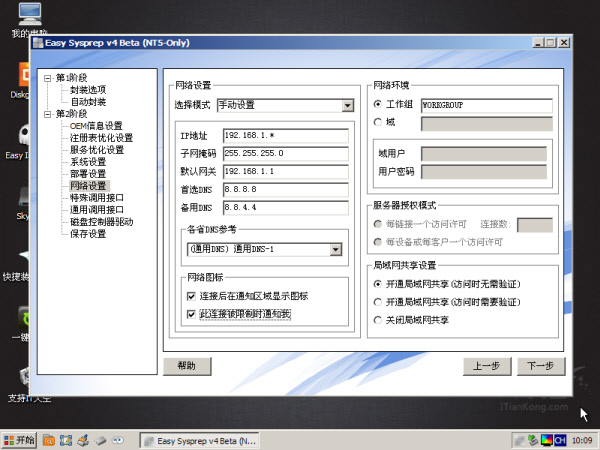Viewport: 600px width, 450px height.
Task: Minimize the Easy Sysprep window
Action: [x=538, y=42]
